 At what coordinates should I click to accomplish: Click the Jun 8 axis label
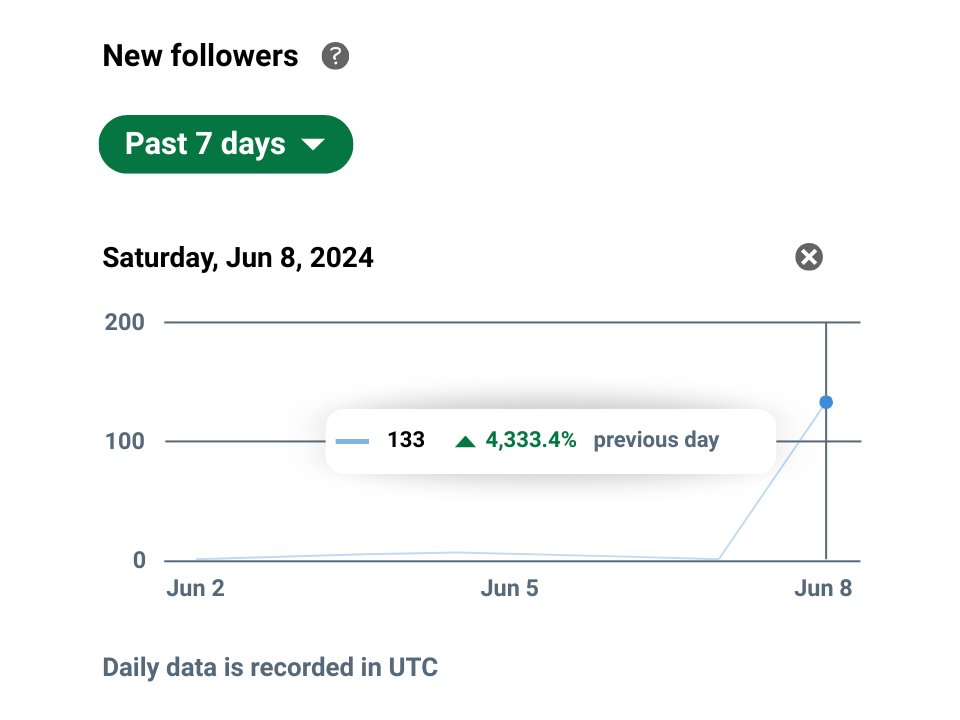(x=823, y=588)
